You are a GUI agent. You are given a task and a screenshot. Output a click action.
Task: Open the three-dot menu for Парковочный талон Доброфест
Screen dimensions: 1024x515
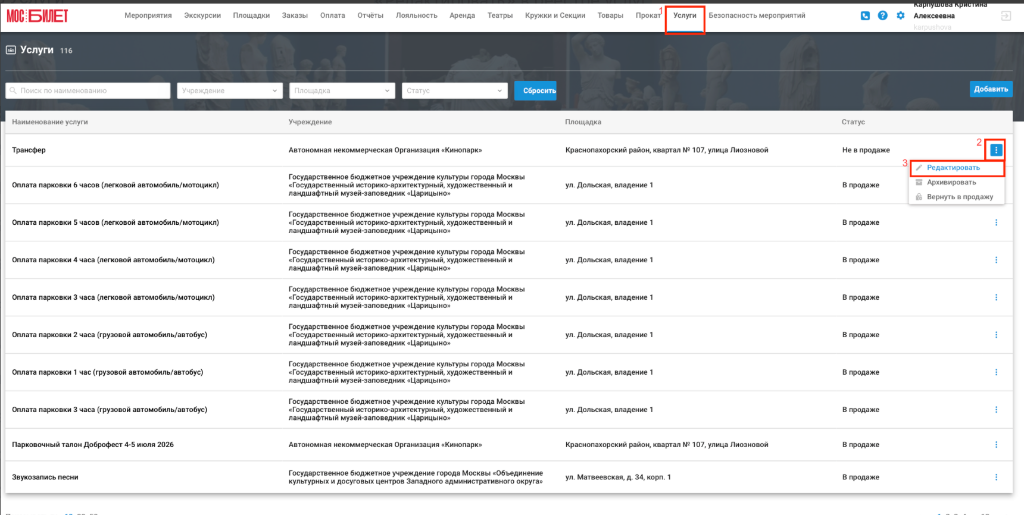pos(996,445)
